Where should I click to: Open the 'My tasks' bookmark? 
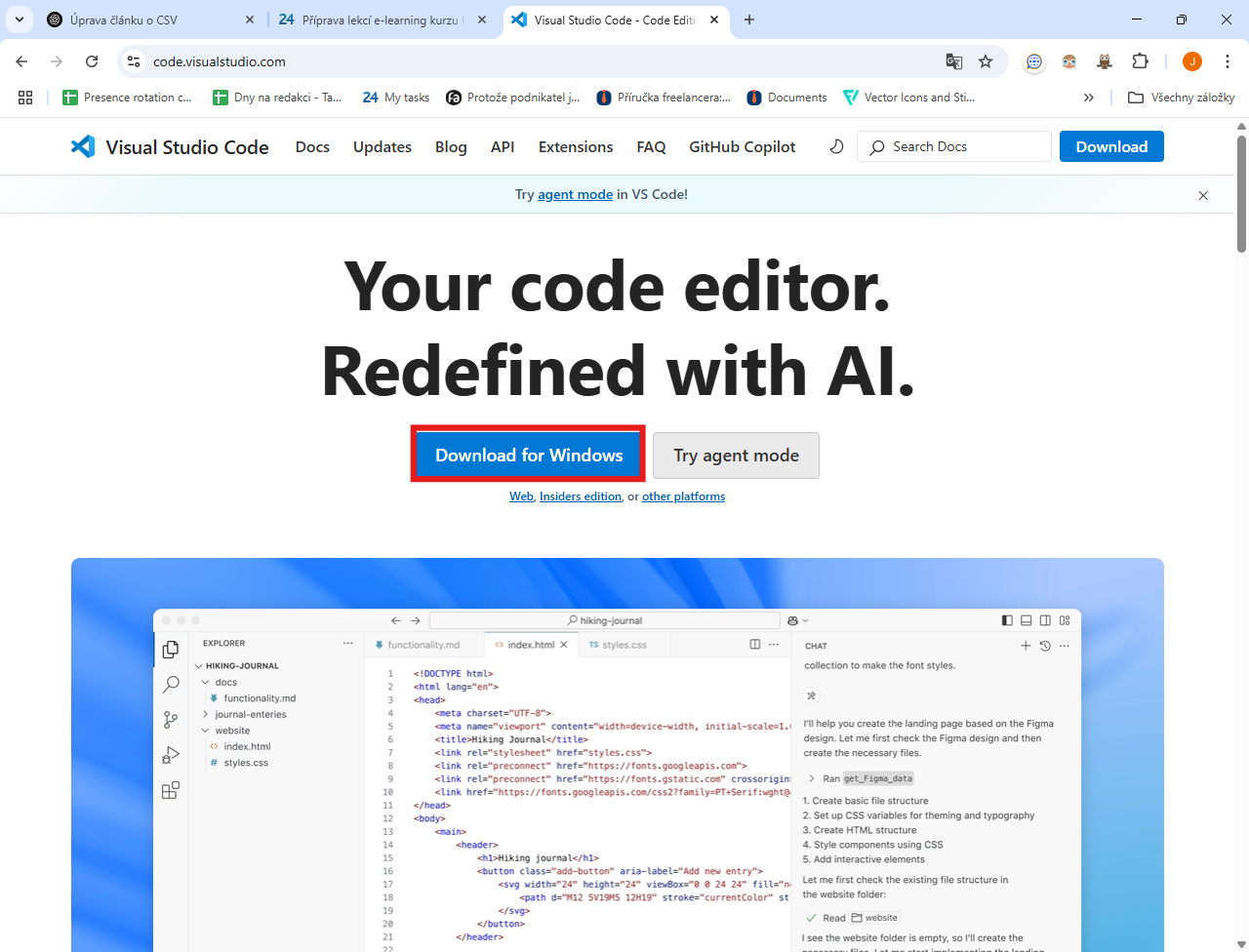[396, 98]
